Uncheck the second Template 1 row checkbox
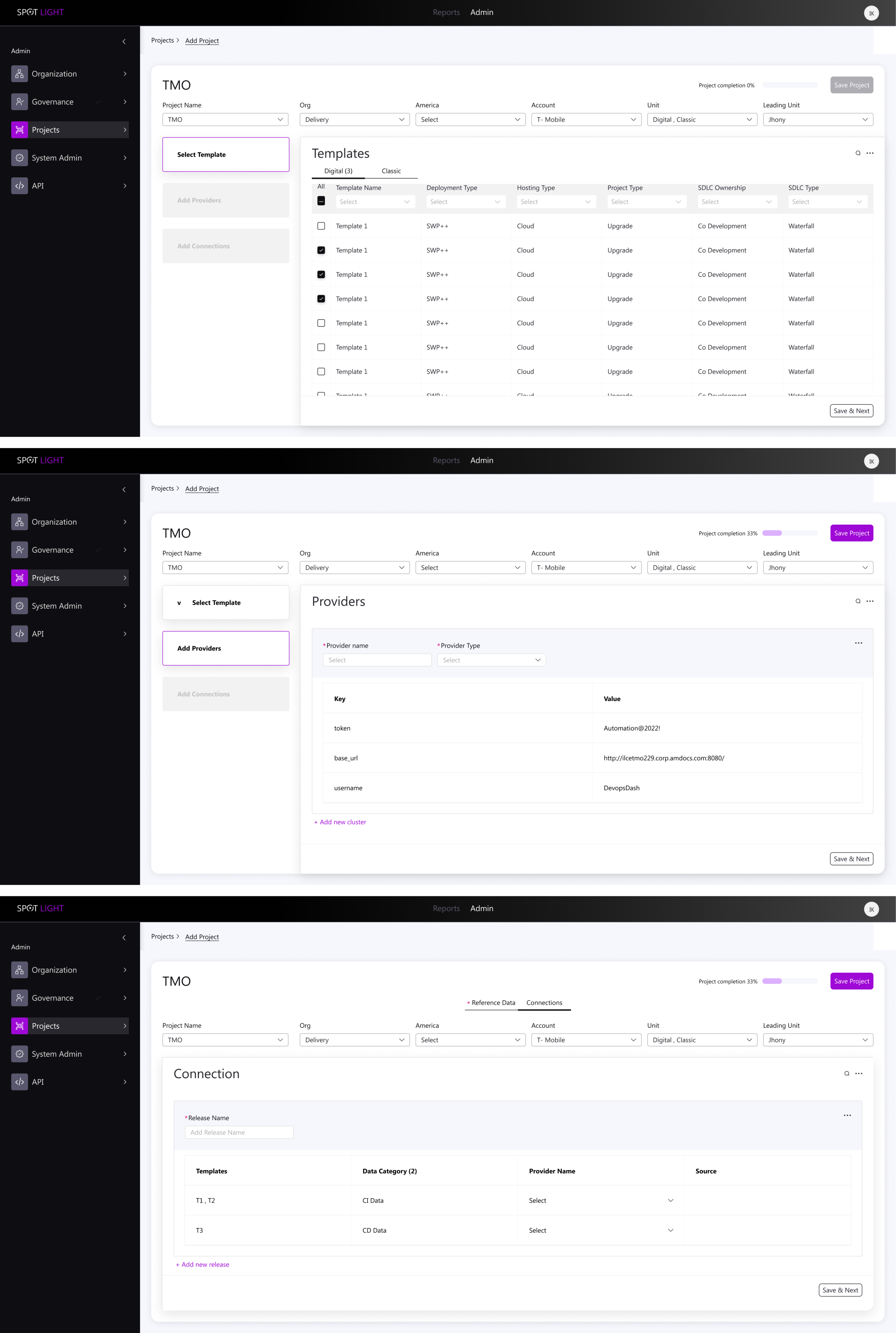 [321, 250]
